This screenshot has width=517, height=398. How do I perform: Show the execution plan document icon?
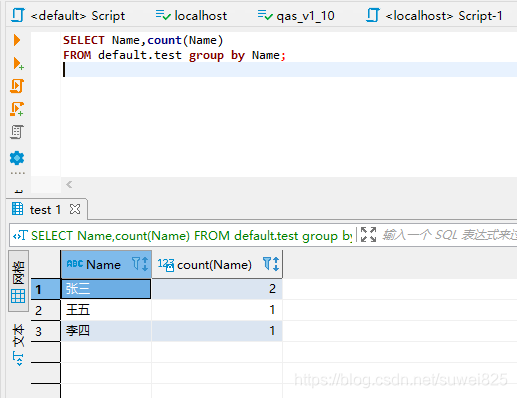coord(17,132)
